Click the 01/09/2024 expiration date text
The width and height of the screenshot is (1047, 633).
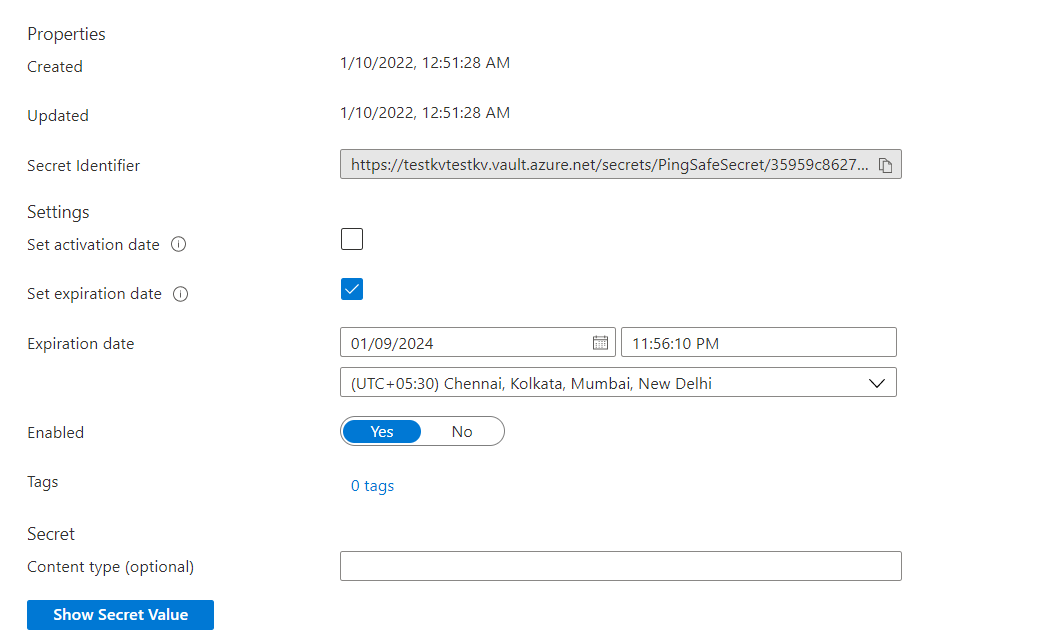click(392, 343)
